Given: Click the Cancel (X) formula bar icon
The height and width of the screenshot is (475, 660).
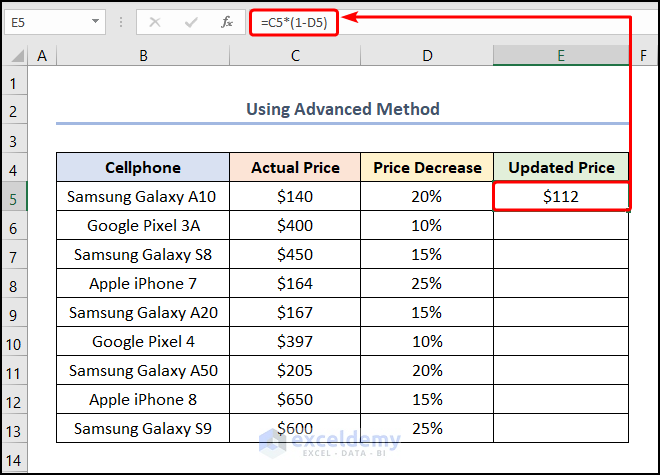Looking at the screenshot, I should click(x=155, y=21).
